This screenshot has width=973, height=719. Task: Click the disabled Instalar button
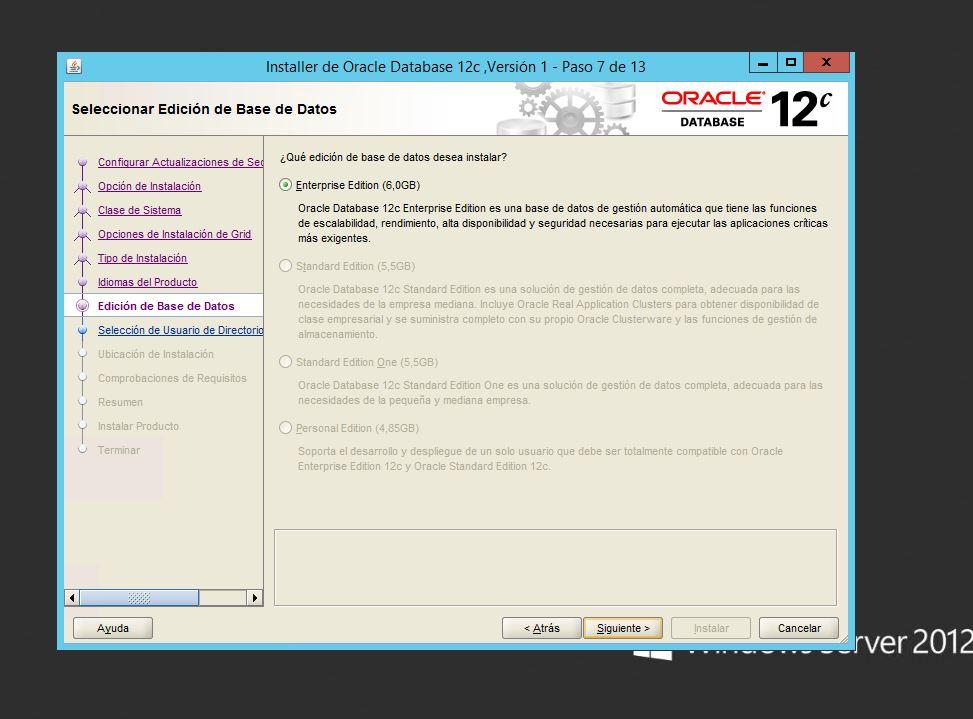click(x=711, y=628)
